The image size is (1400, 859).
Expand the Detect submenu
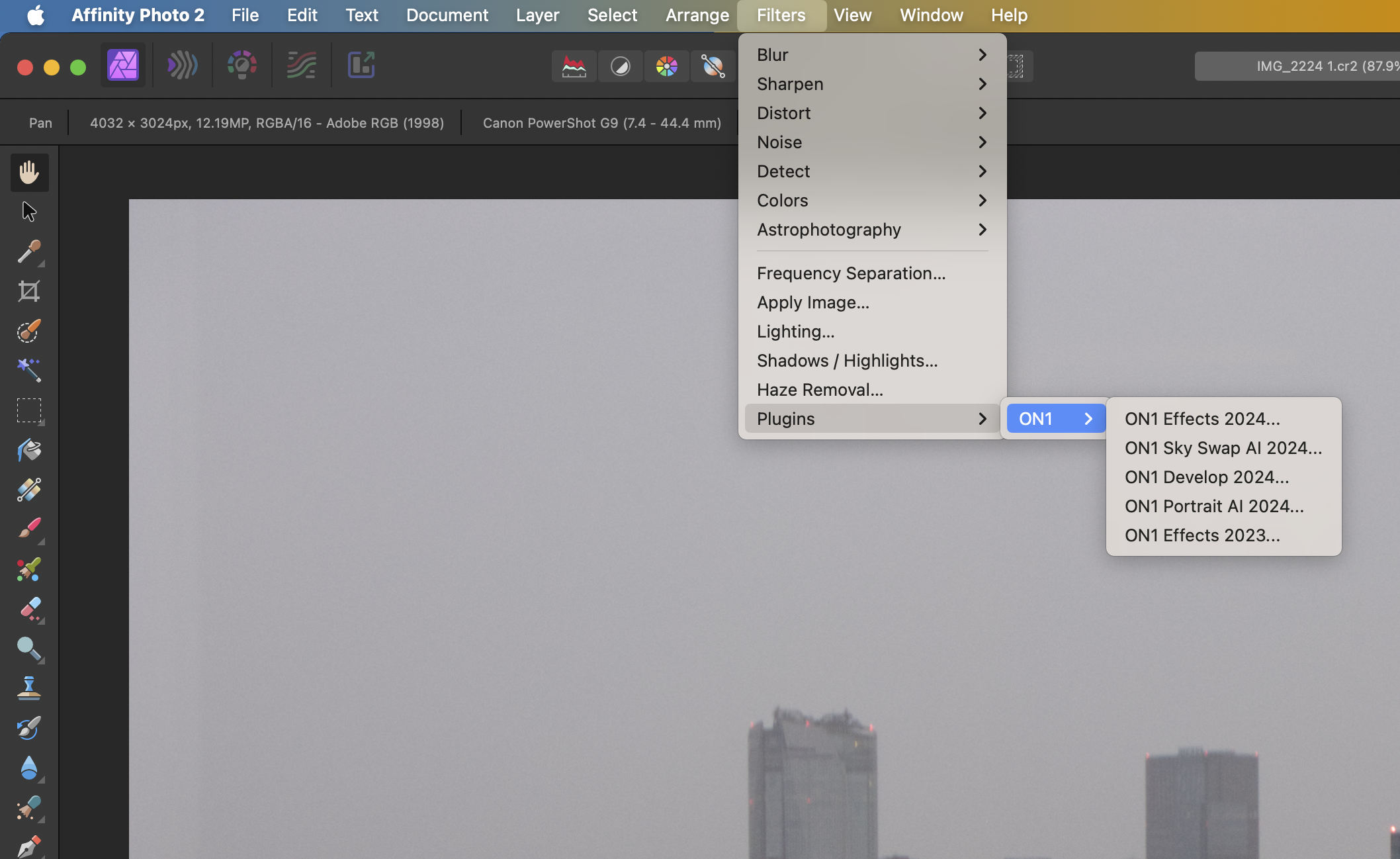872,171
